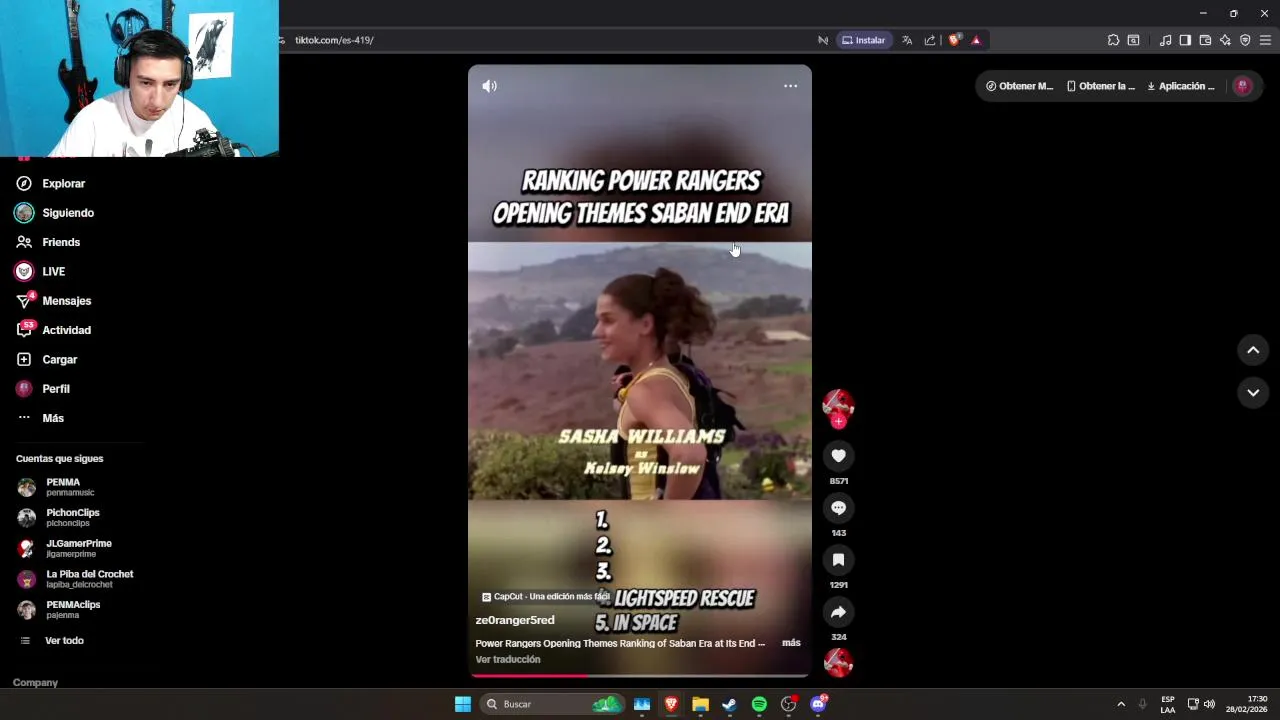Click the N icon in address bar
The height and width of the screenshot is (720, 1280).
point(823,40)
